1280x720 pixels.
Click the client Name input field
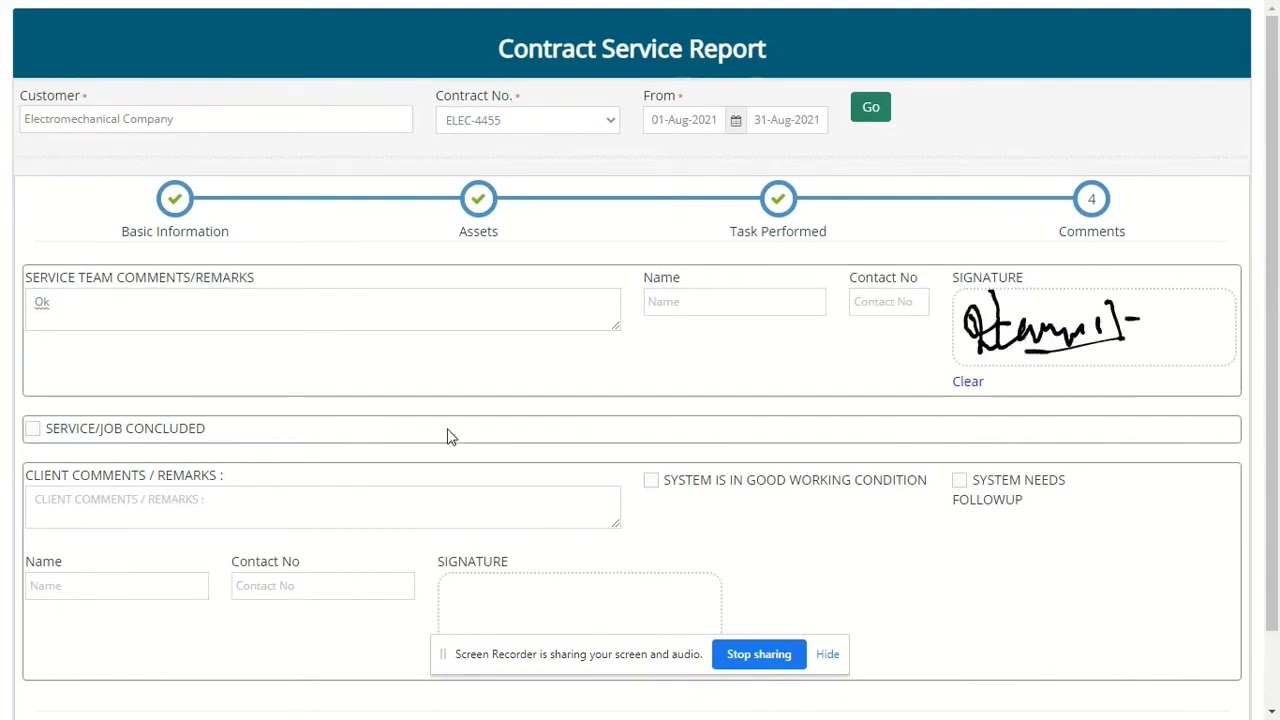tap(117, 586)
